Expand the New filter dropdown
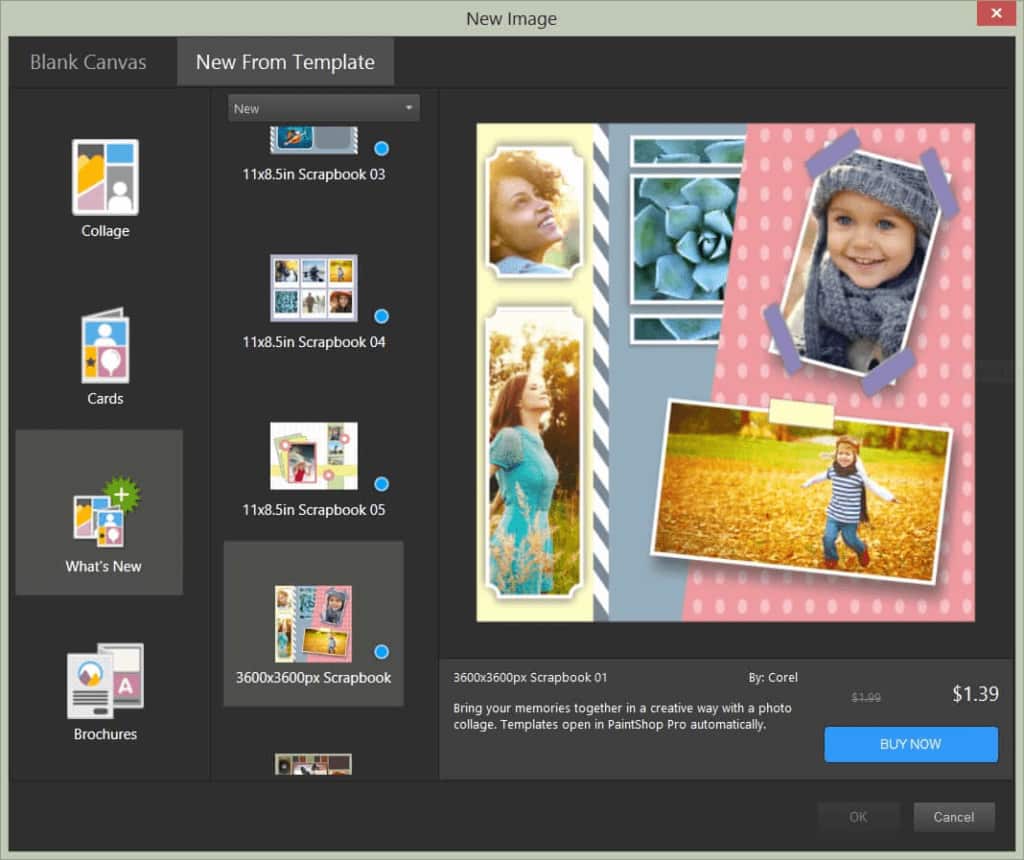This screenshot has width=1024, height=860. tap(324, 108)
